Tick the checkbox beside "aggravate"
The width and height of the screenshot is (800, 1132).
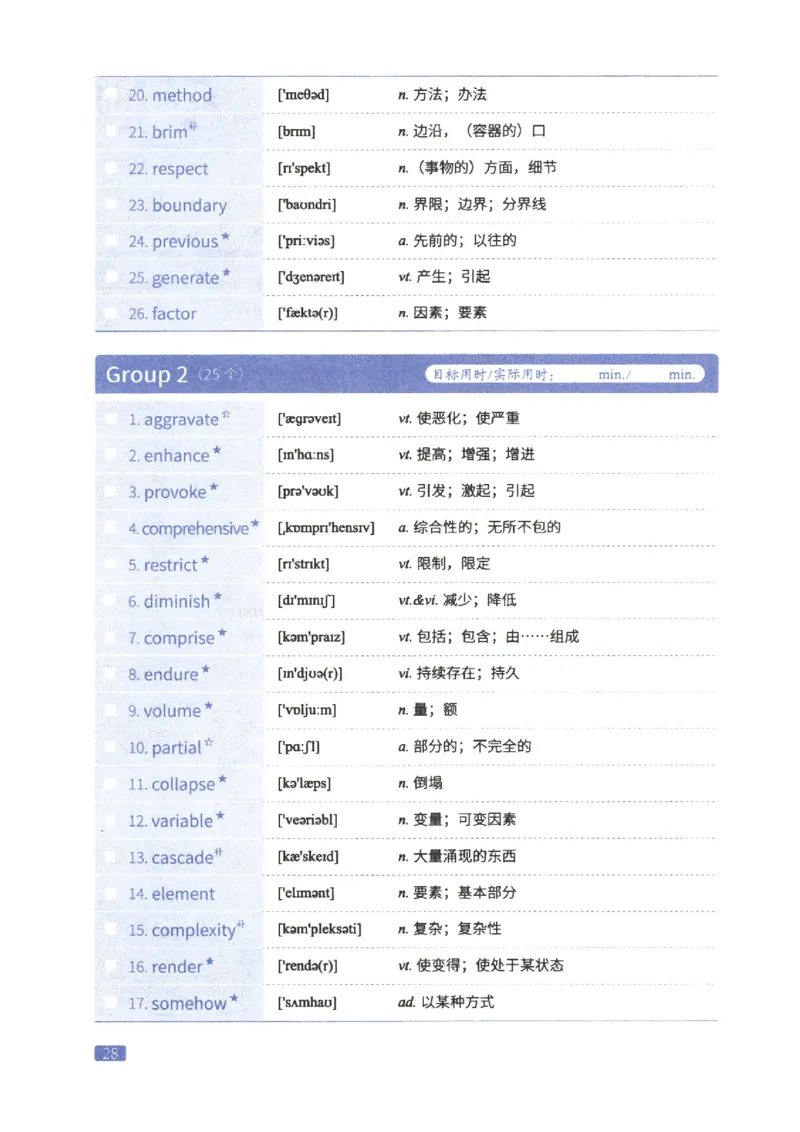[x=110, y=419]
